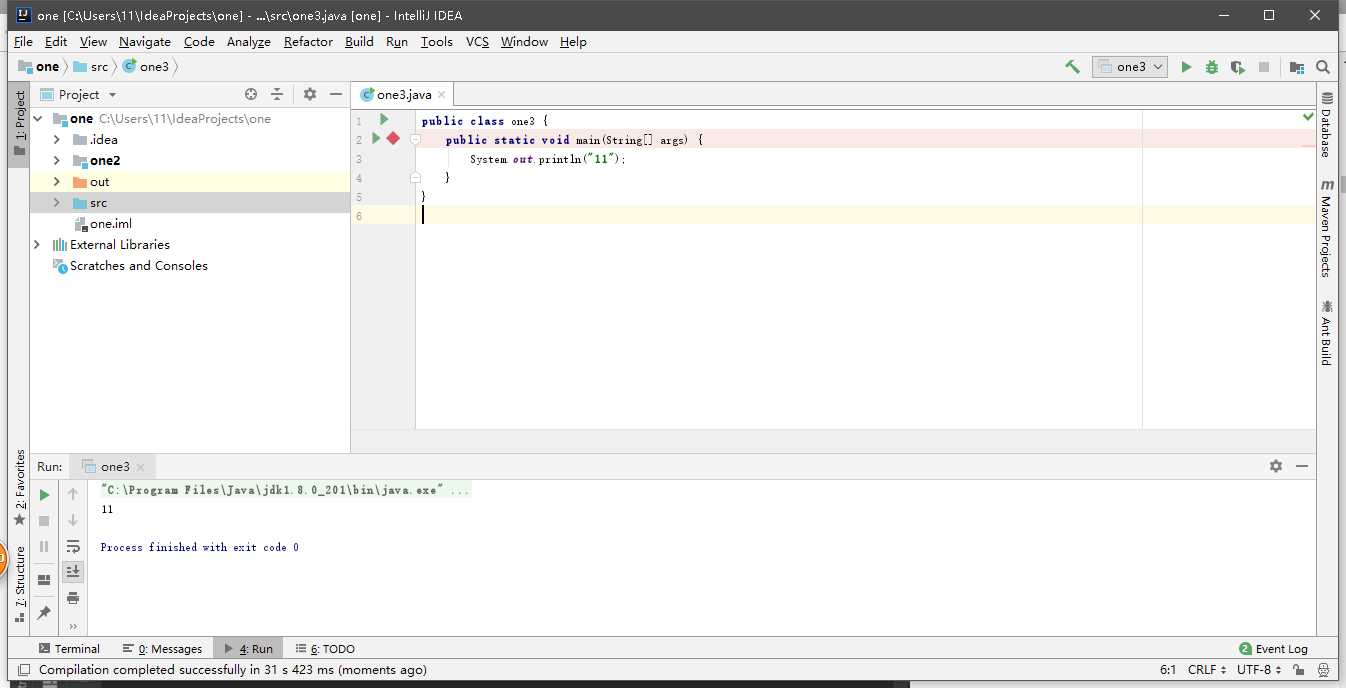Rerun one3 in the Run panel
The image size is (1346, 688).
(44, 494)
